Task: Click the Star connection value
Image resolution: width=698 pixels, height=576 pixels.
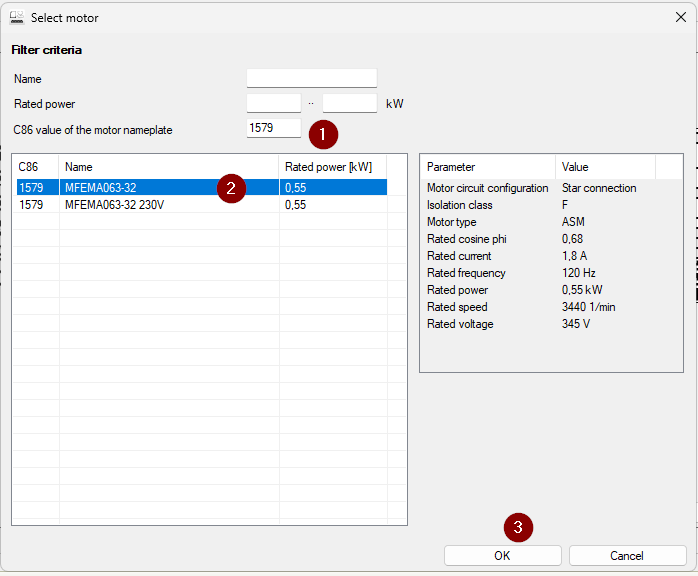Action: point(599,188)
